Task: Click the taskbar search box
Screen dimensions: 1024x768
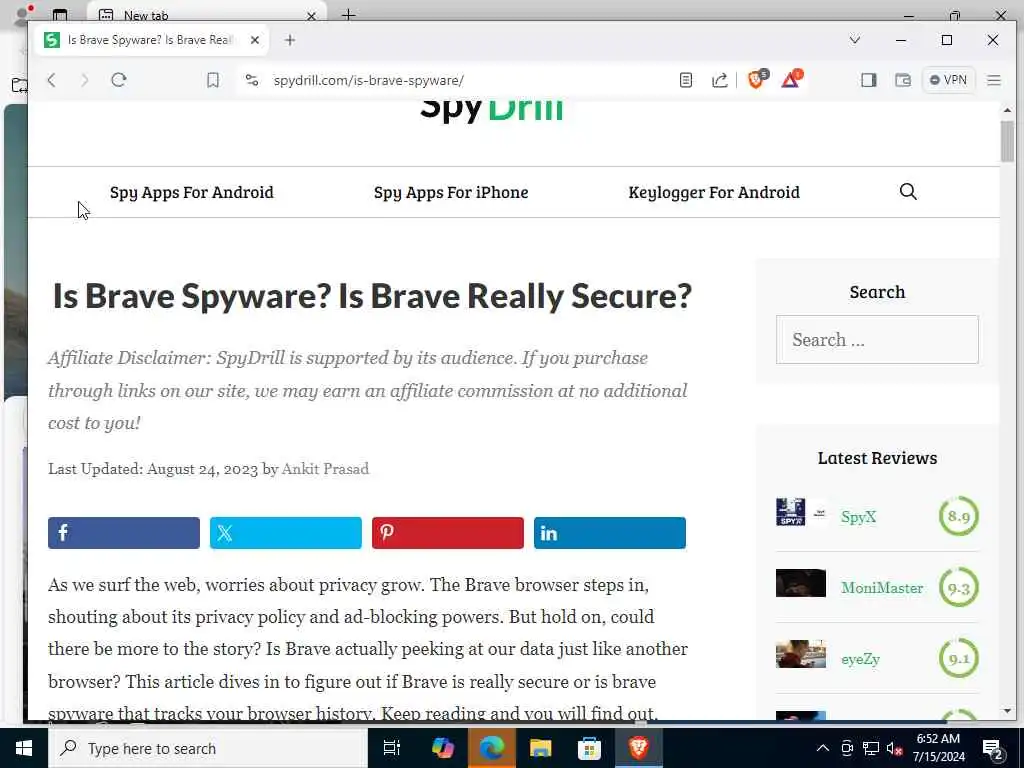Action: coord(208,748)
